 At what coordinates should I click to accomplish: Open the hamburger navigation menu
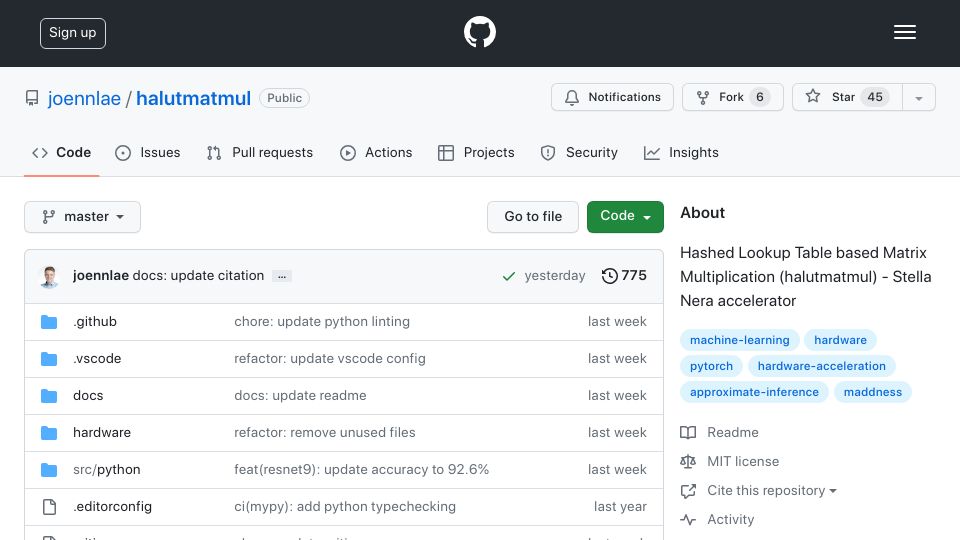click(904, 32)
